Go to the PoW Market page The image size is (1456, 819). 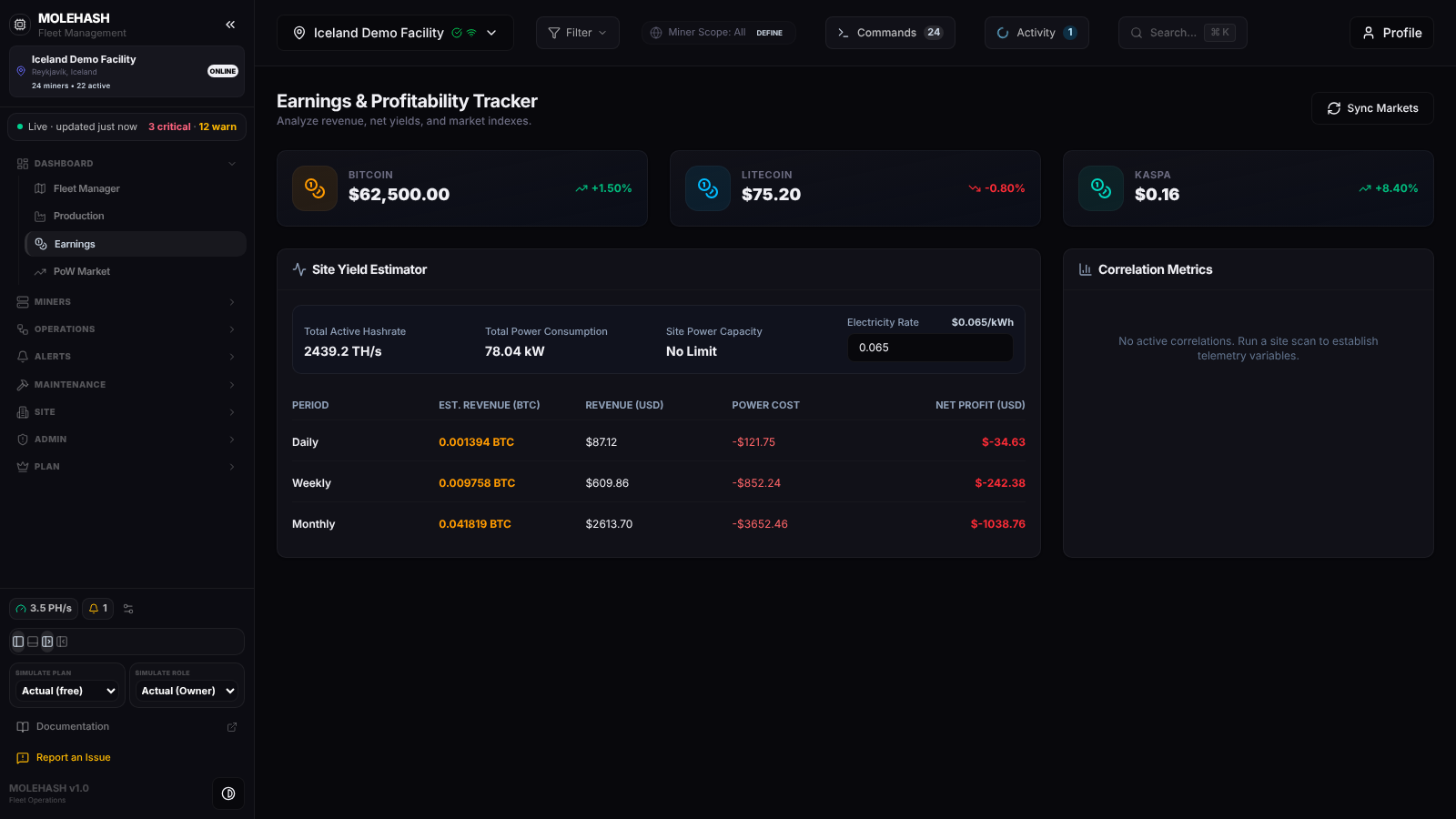[x=136, y=271]
